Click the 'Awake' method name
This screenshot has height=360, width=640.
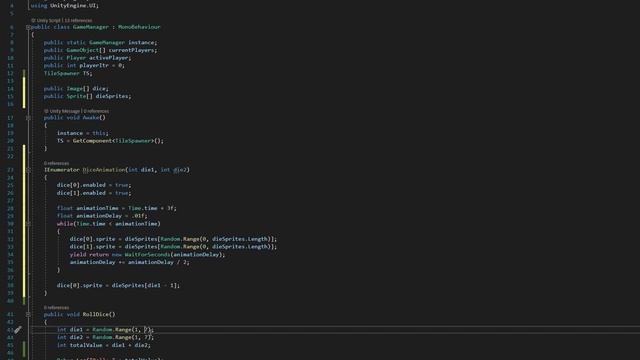pos(91,118)
